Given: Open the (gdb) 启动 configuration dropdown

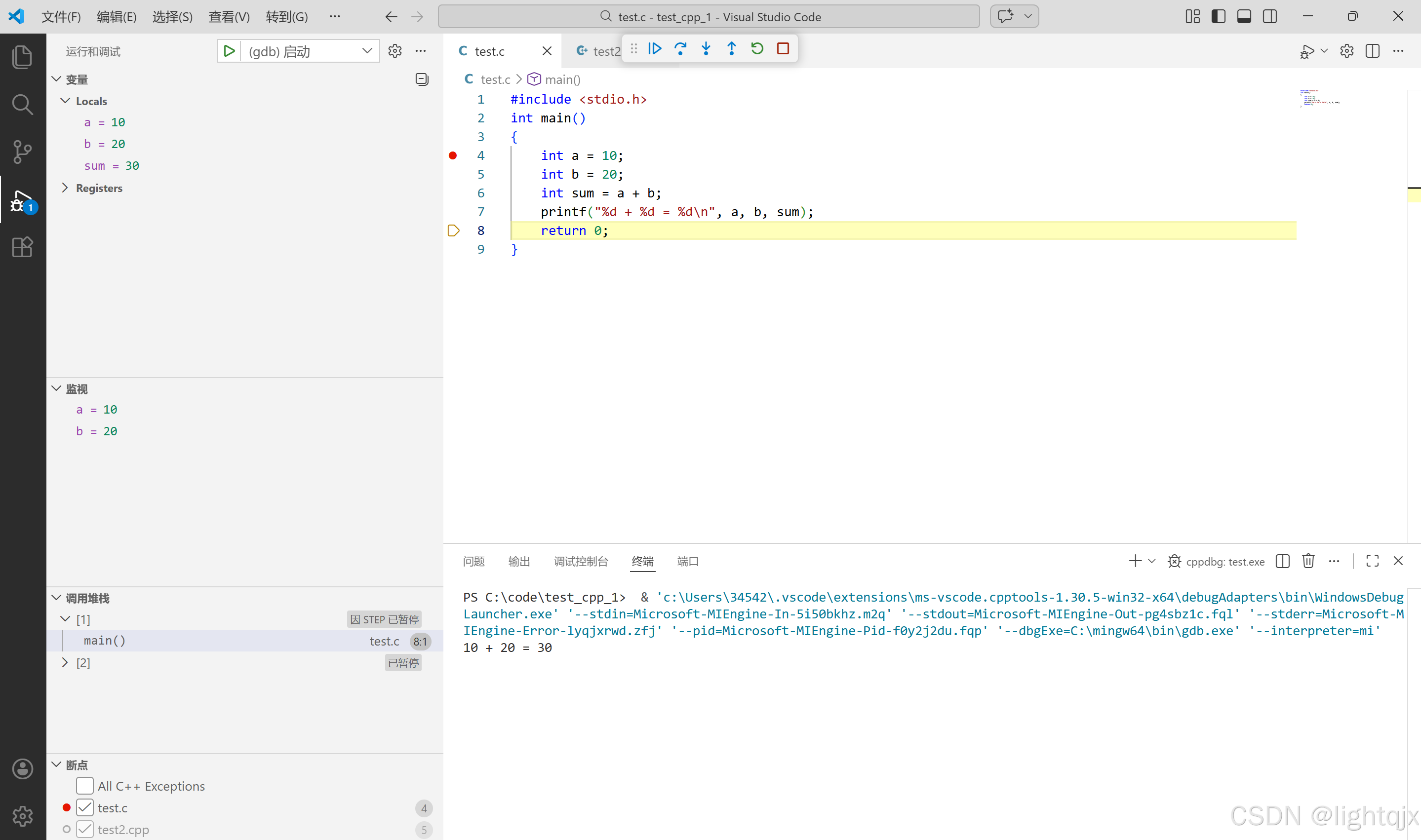Looking at the screenshot, I should tap(367, 51).
